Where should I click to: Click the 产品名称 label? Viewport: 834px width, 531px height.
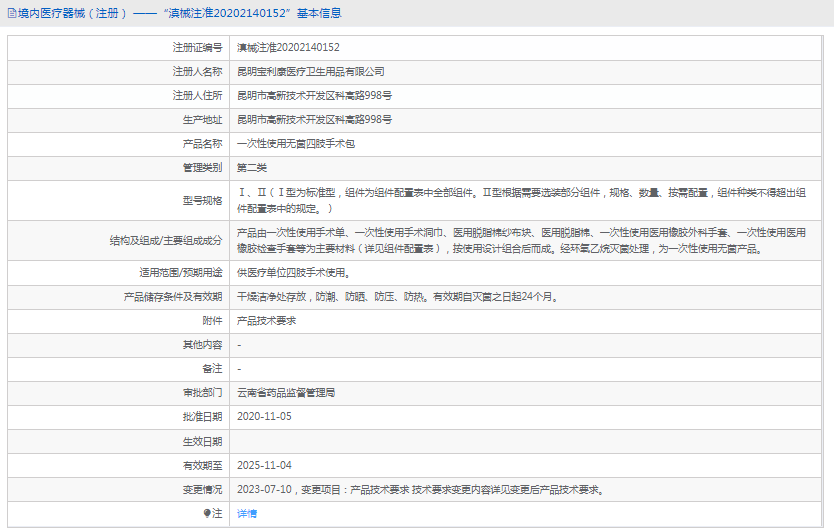click(x=202, y=144)
